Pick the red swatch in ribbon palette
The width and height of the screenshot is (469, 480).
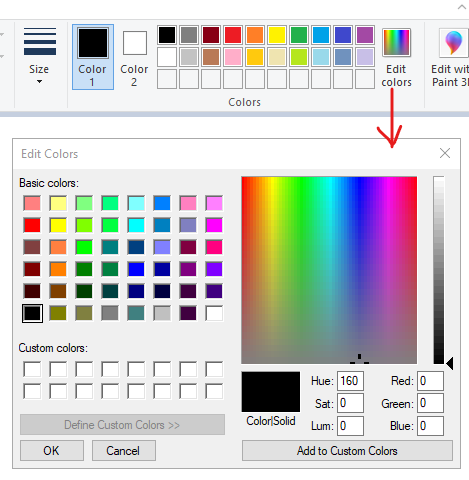[233, 35]
